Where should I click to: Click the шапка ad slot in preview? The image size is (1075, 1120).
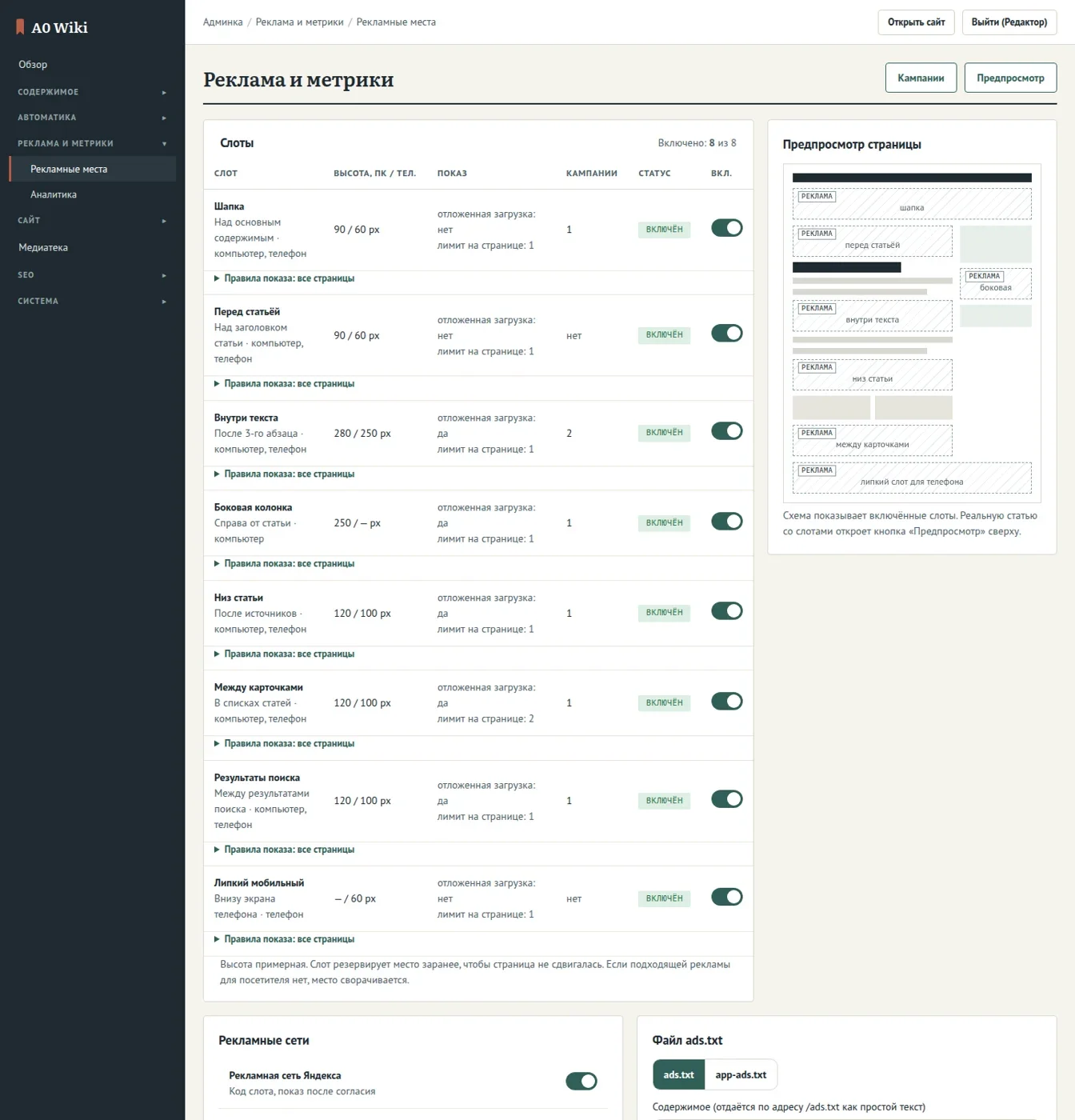coord(912,203)
